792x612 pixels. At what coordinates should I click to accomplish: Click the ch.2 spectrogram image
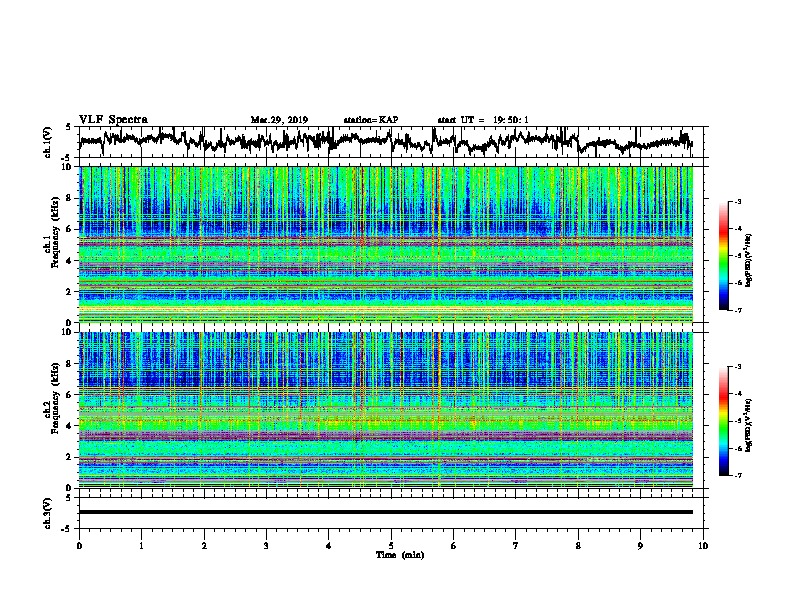click(386, 410)
